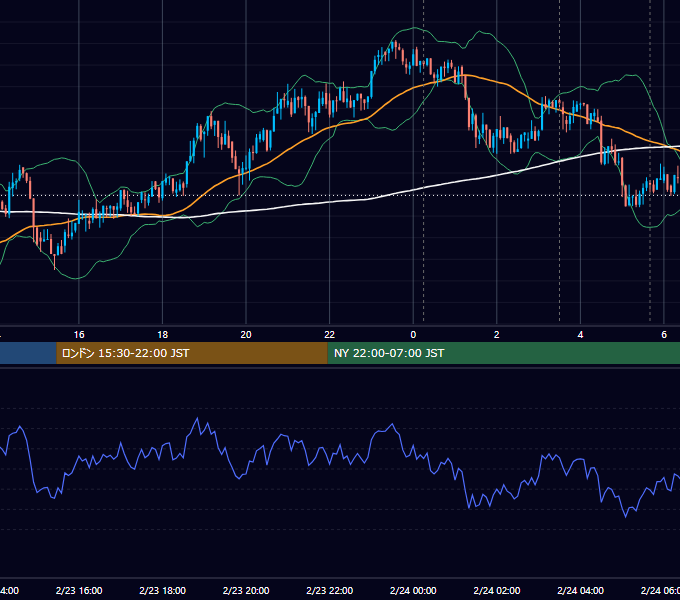Click the 0 hour label on upper axis
This screenshot has width=680, height=600.
pos(413,334)
